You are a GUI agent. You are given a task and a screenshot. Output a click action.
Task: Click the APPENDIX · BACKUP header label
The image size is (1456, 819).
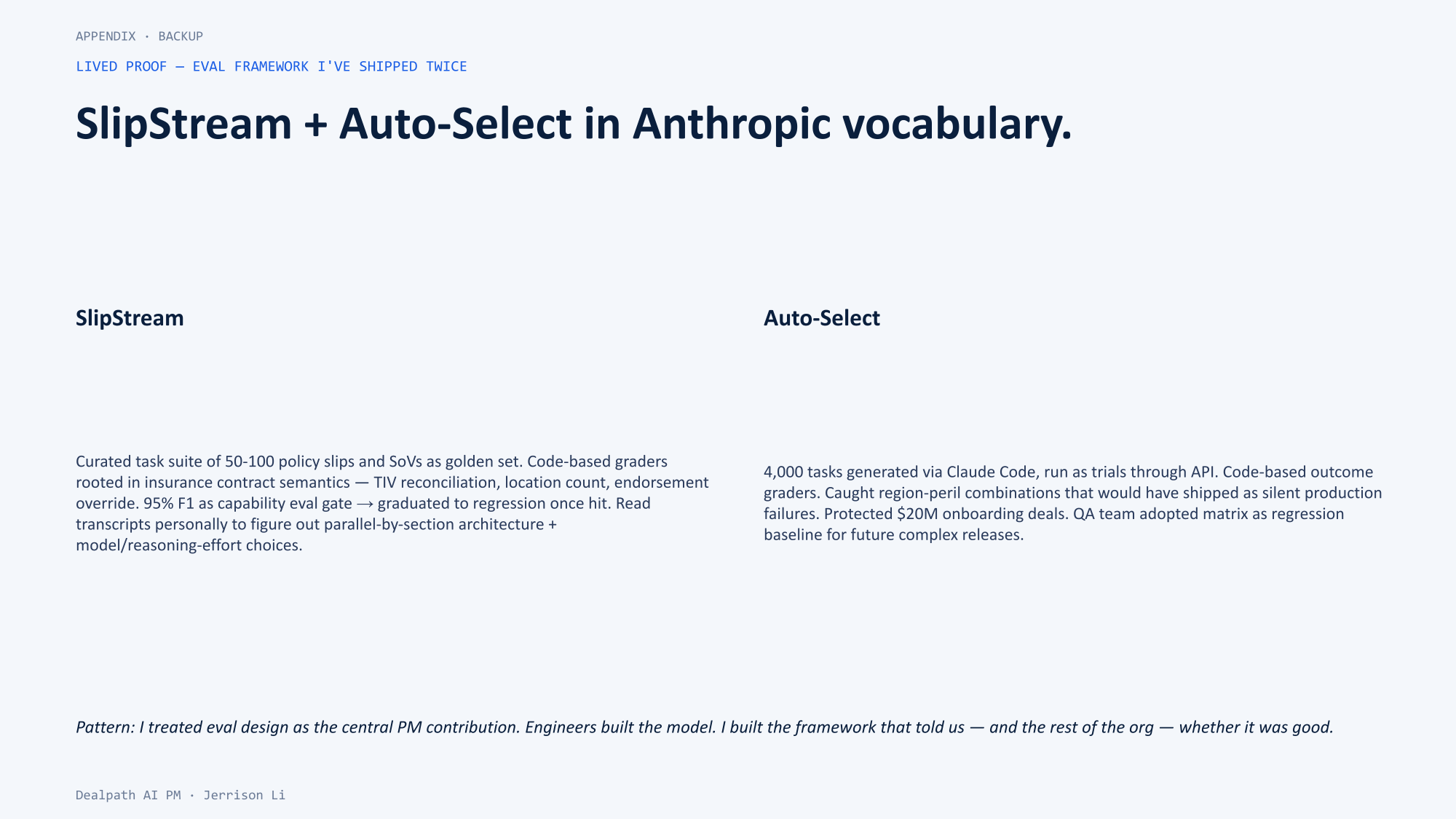pos(139,36)
